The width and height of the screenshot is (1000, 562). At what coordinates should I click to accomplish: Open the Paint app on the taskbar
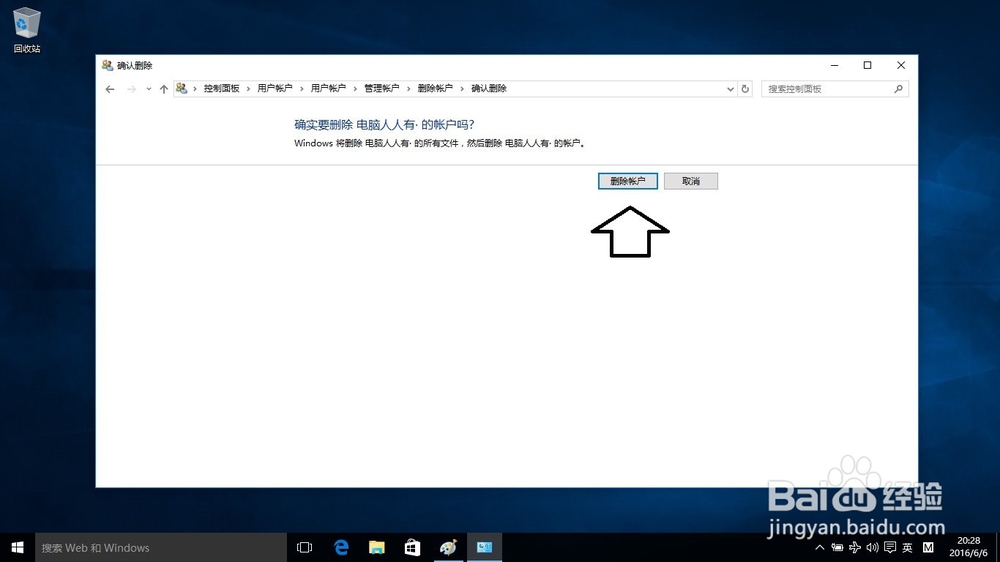(x=448, y=547)
